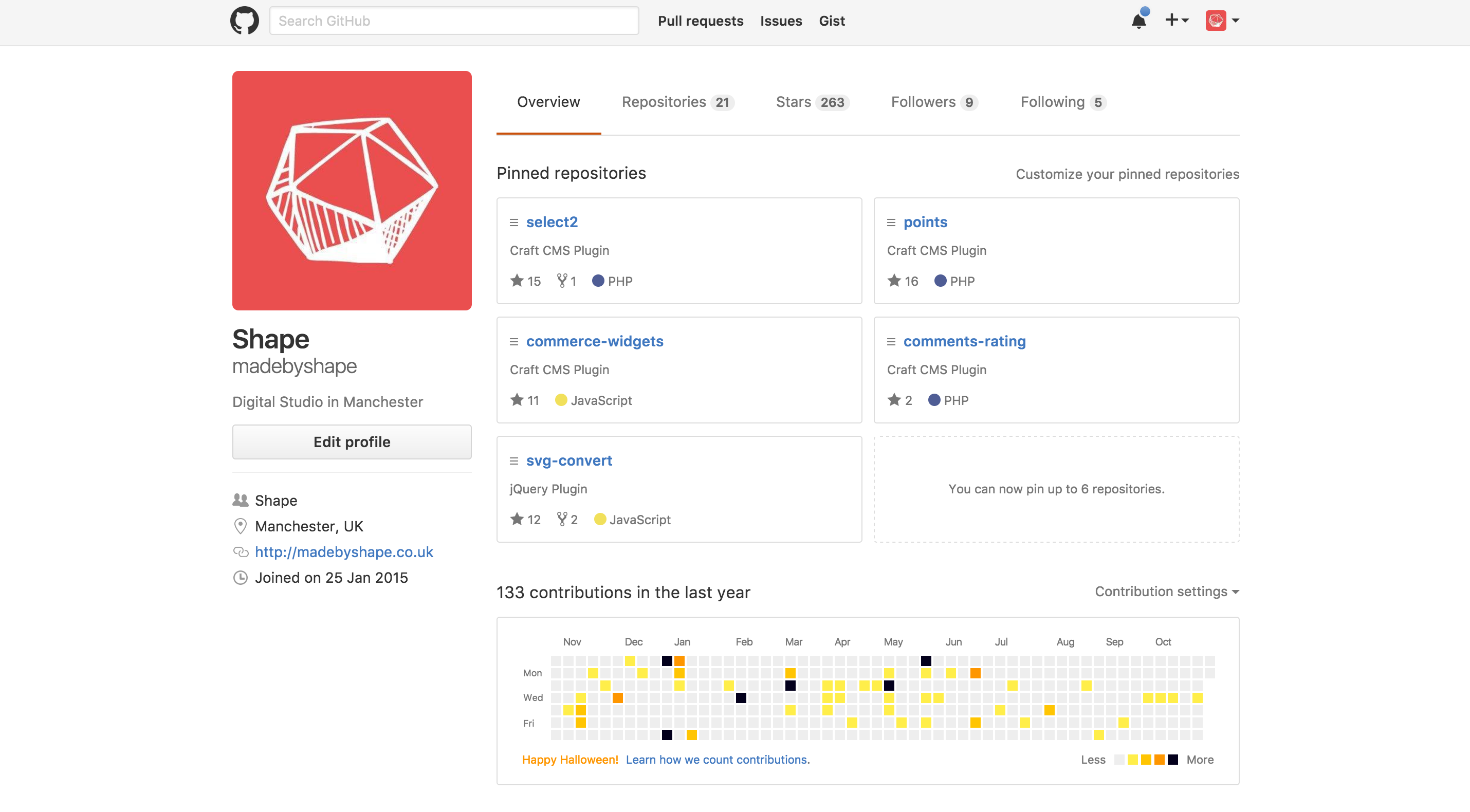The width and height of the screenshot is (1470, 812).
Task: Click the location pin icon
Action: pyautogui.click(x=240, y=526)
